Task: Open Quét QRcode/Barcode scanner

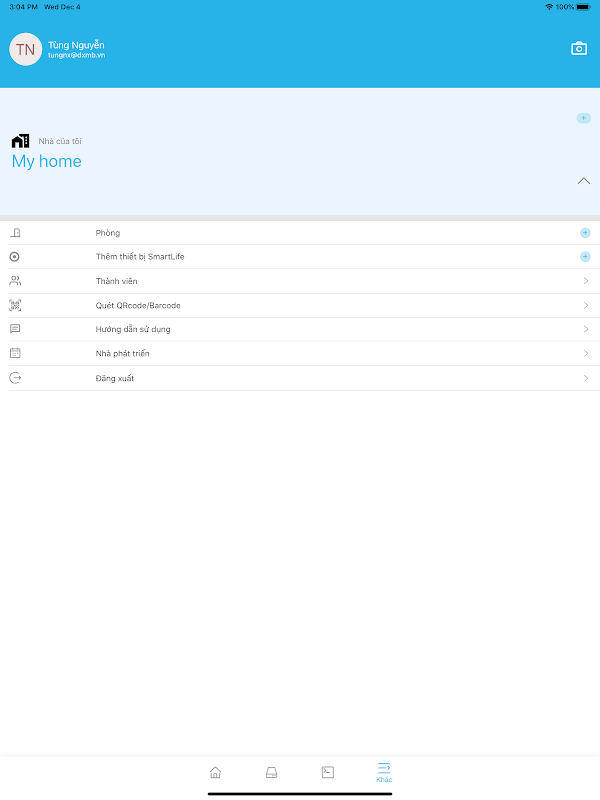Action: coord(300,306)
